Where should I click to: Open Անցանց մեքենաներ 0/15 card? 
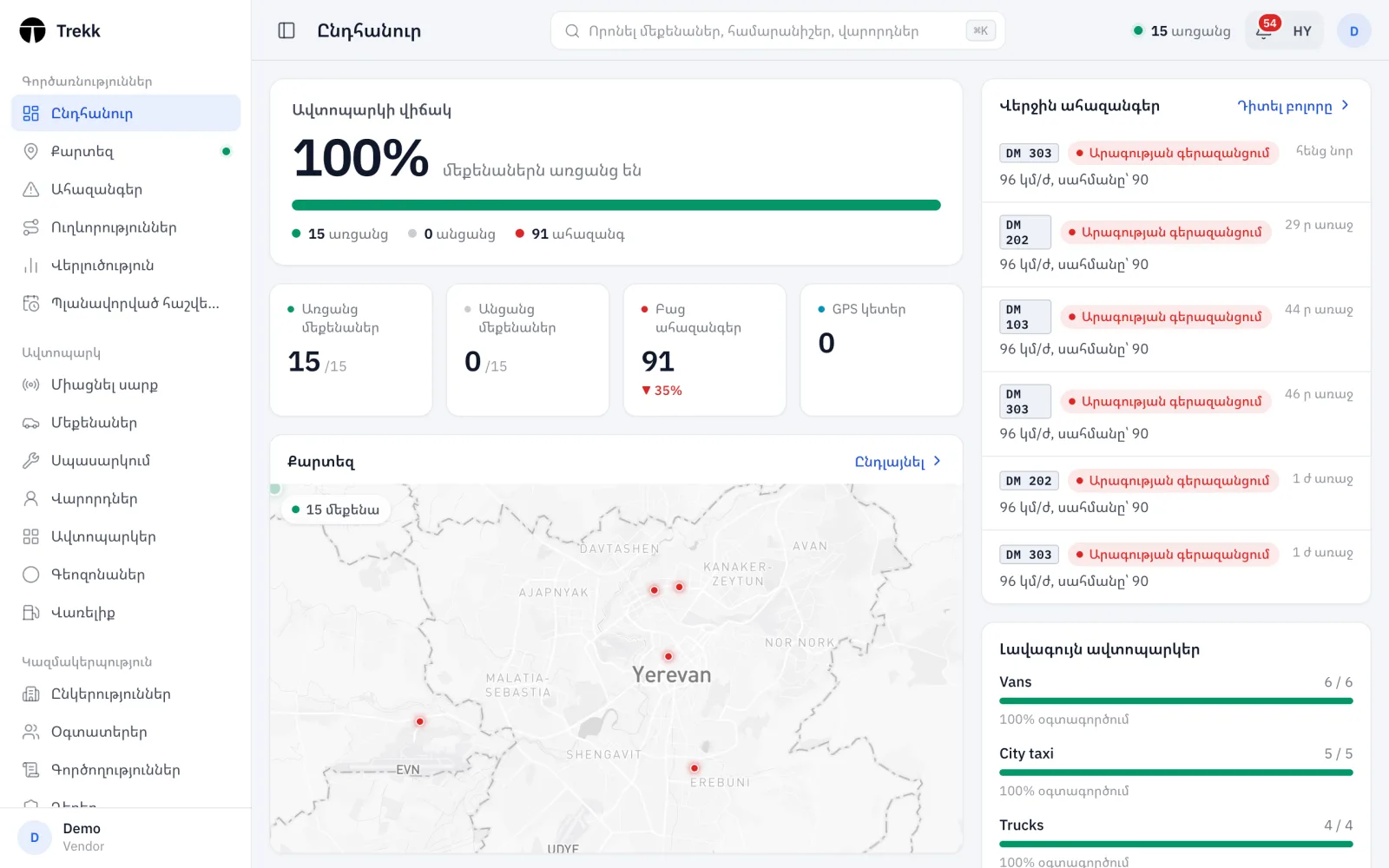[x=528, y=350]
